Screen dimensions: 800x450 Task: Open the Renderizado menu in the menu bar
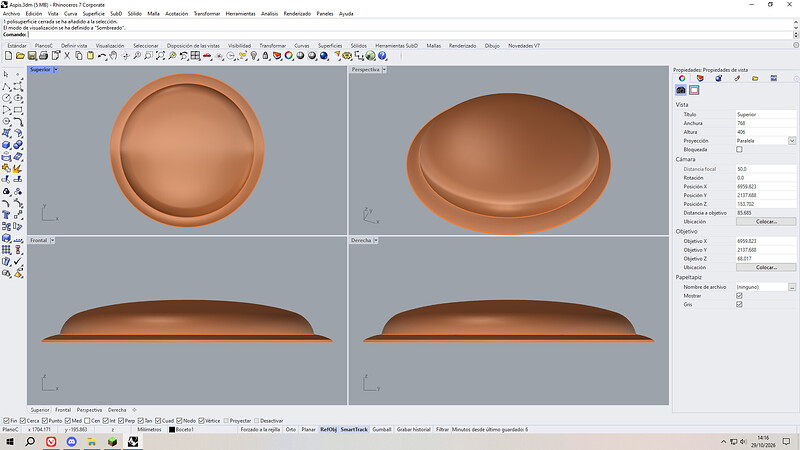coord(297,14)
